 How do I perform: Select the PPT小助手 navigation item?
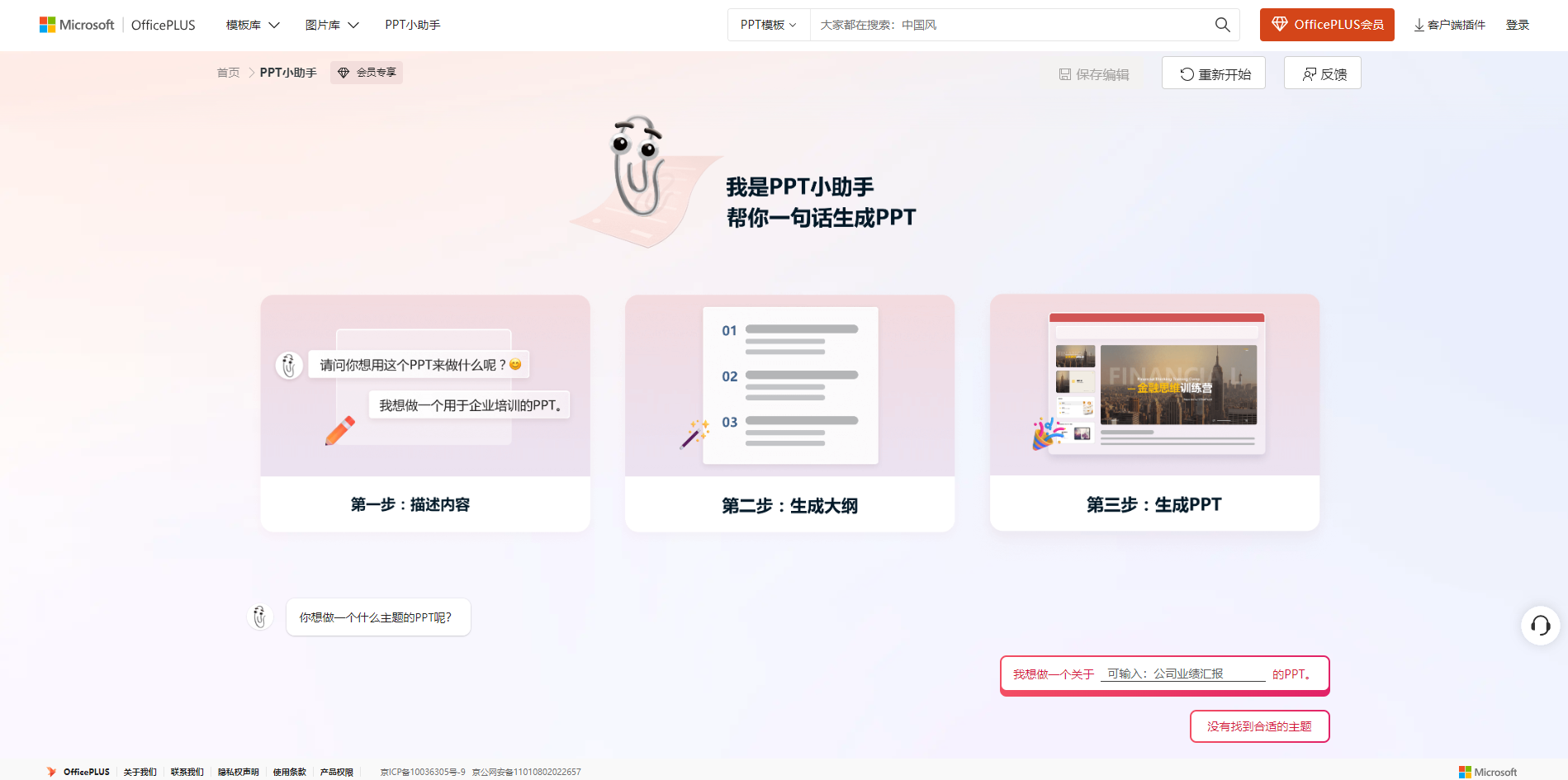tap(412, 25)
